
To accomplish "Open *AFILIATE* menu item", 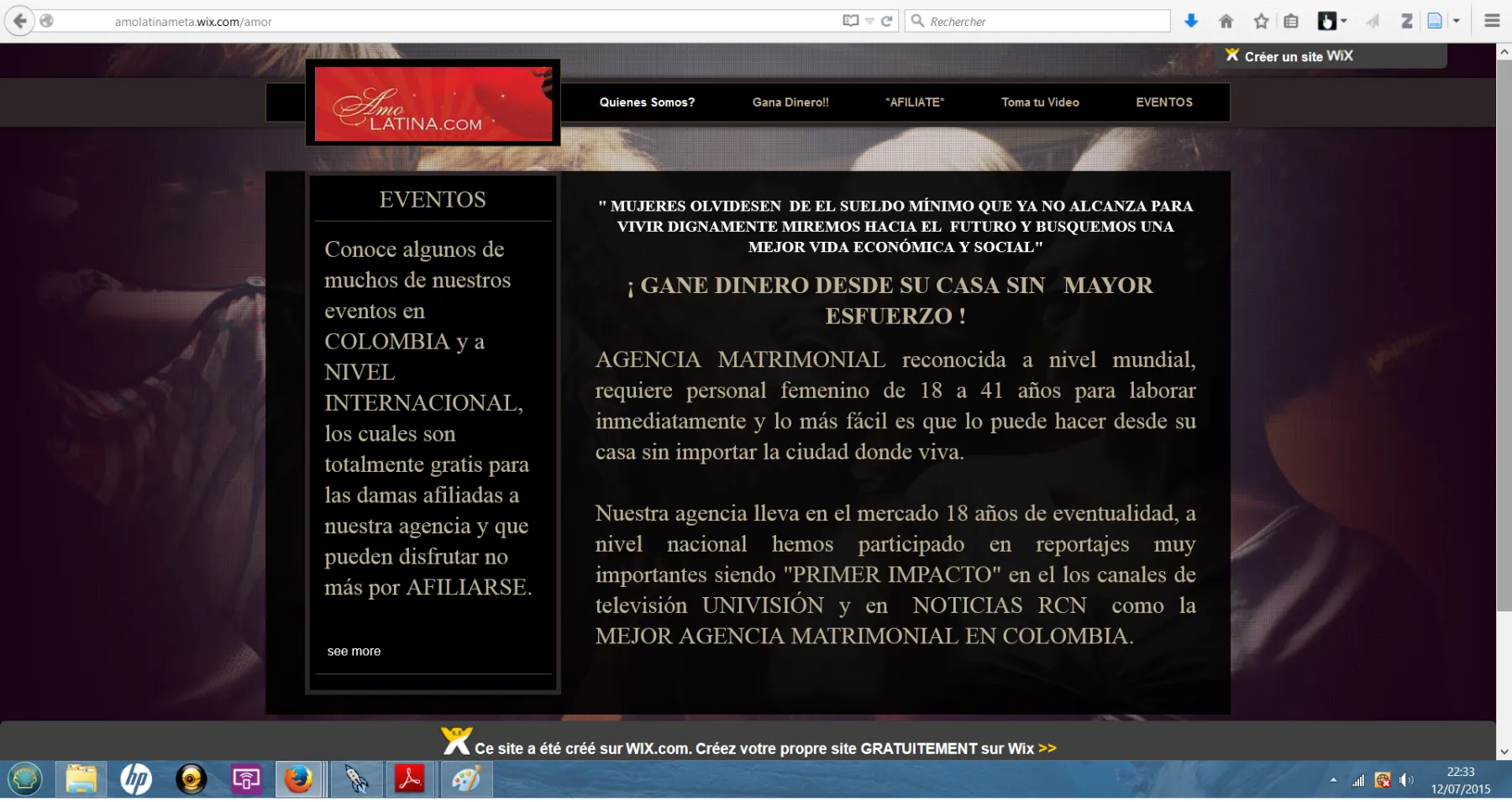I will click(x=915, y=102).
